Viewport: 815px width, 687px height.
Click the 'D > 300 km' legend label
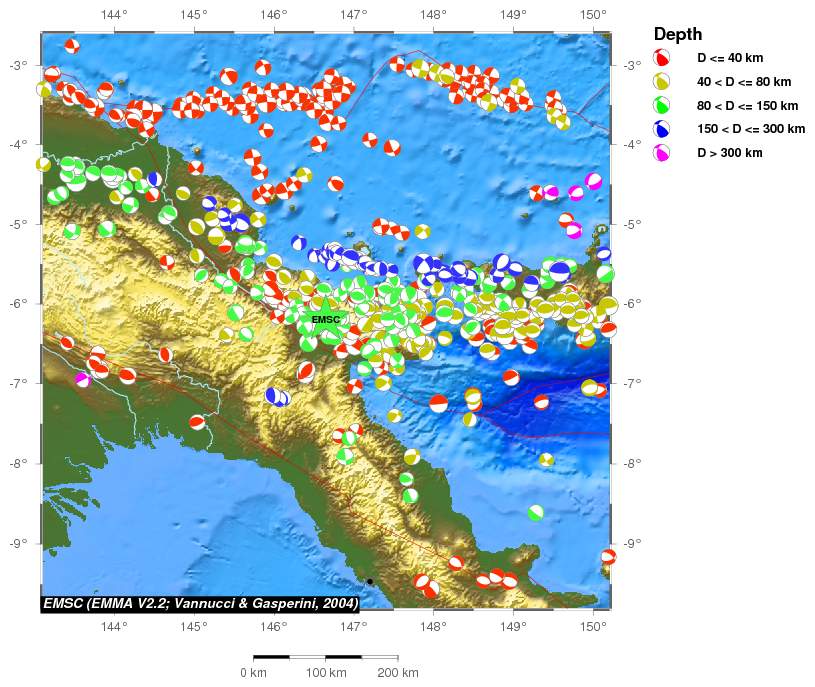tap(730, 153)
